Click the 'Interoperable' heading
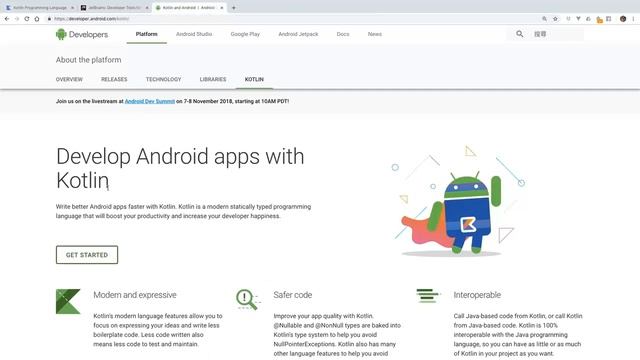Image resolution: width=640 pixels, height=360 pixels. click(477, 295)
